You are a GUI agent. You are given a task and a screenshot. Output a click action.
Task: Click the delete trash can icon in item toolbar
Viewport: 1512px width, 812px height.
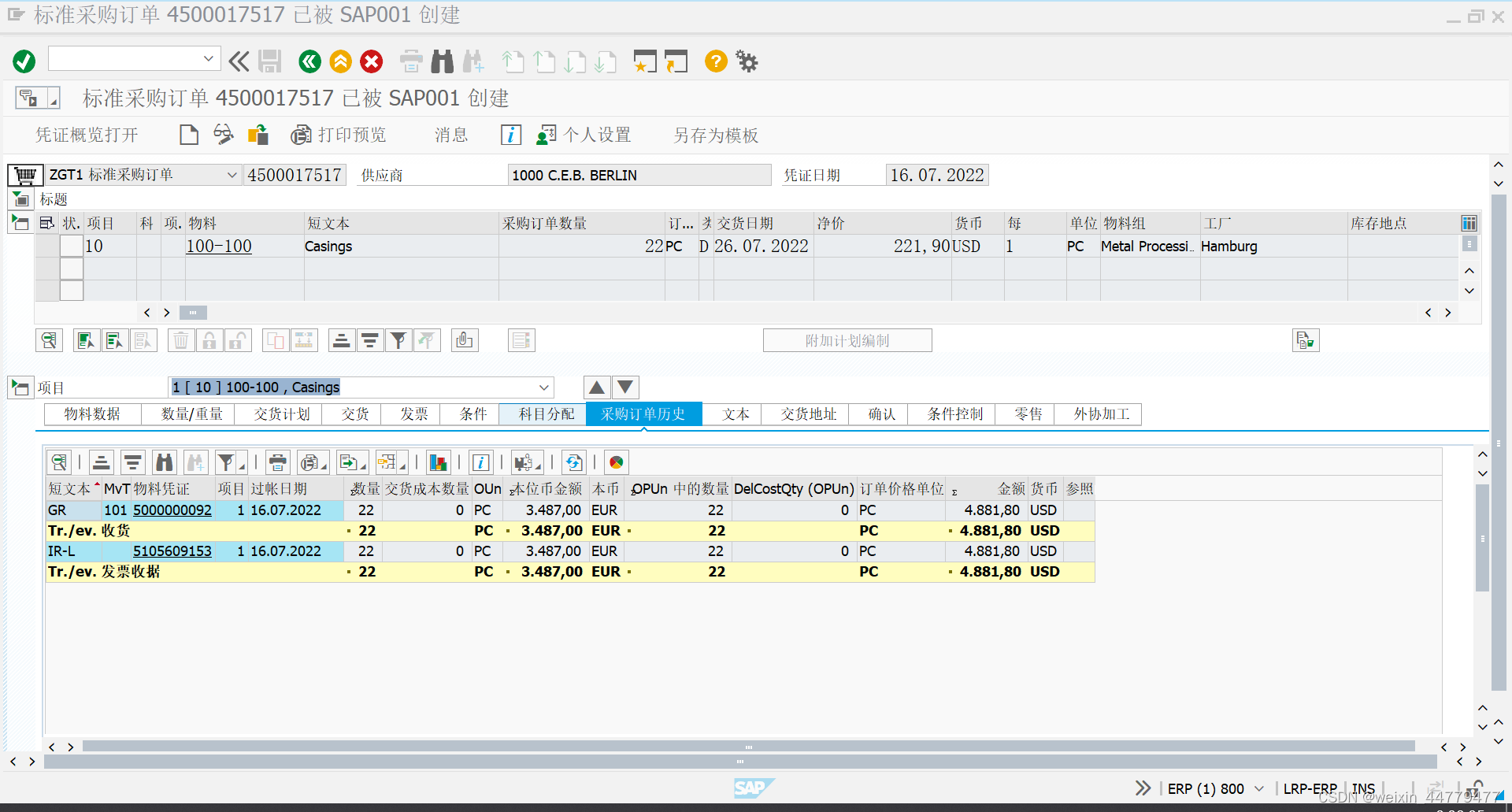tap(181, 340)
